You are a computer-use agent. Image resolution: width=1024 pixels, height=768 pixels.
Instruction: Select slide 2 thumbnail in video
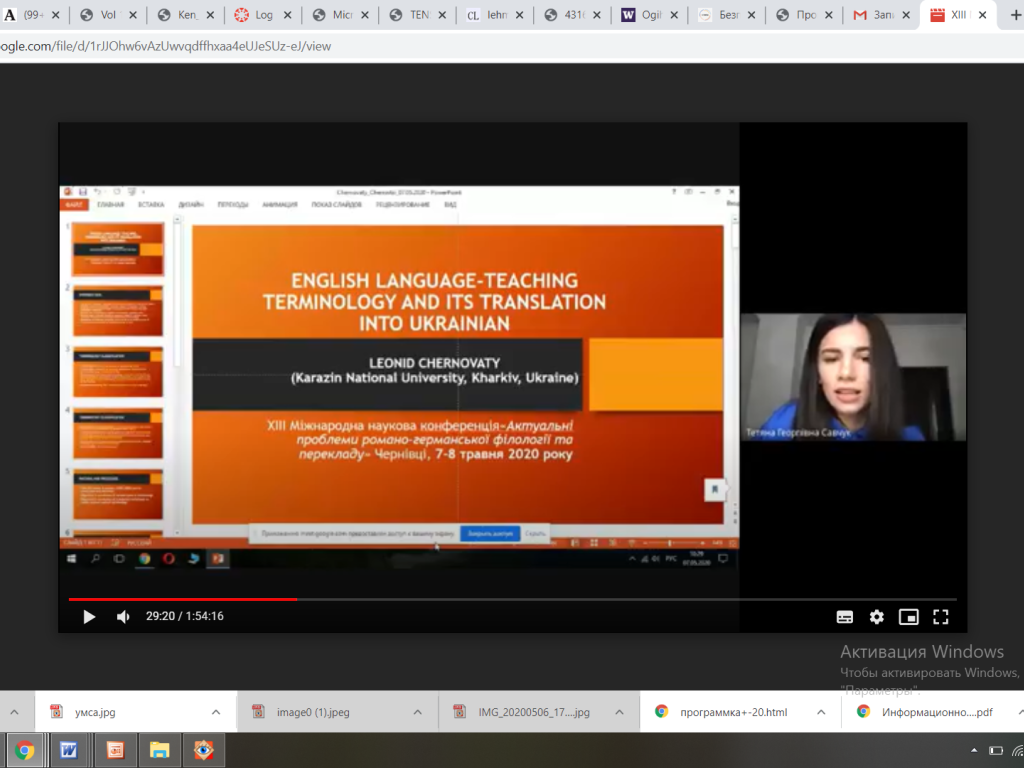click(118, 311)
